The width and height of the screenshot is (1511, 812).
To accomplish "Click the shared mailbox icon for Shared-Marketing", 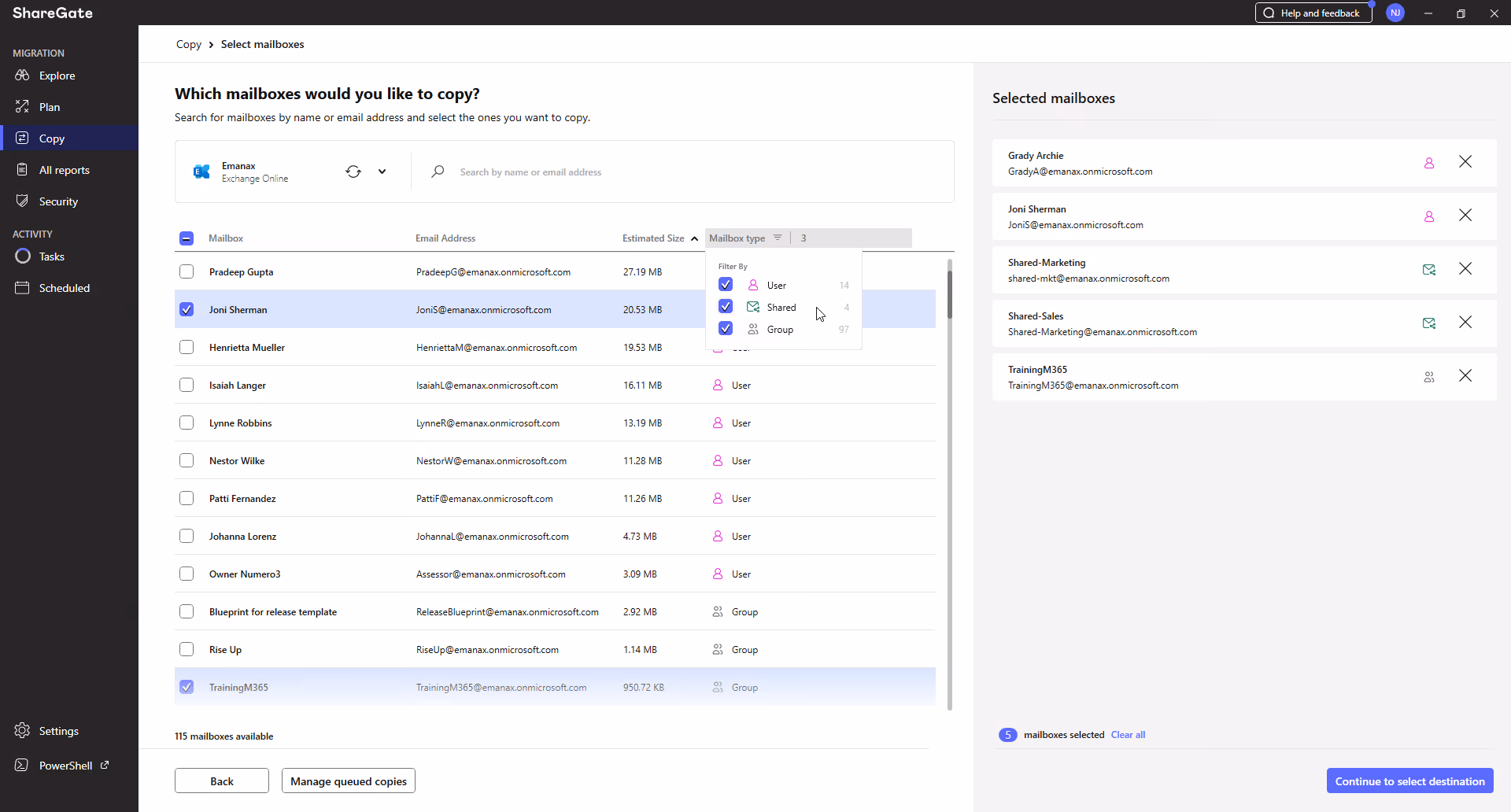I will point(1429,270).
